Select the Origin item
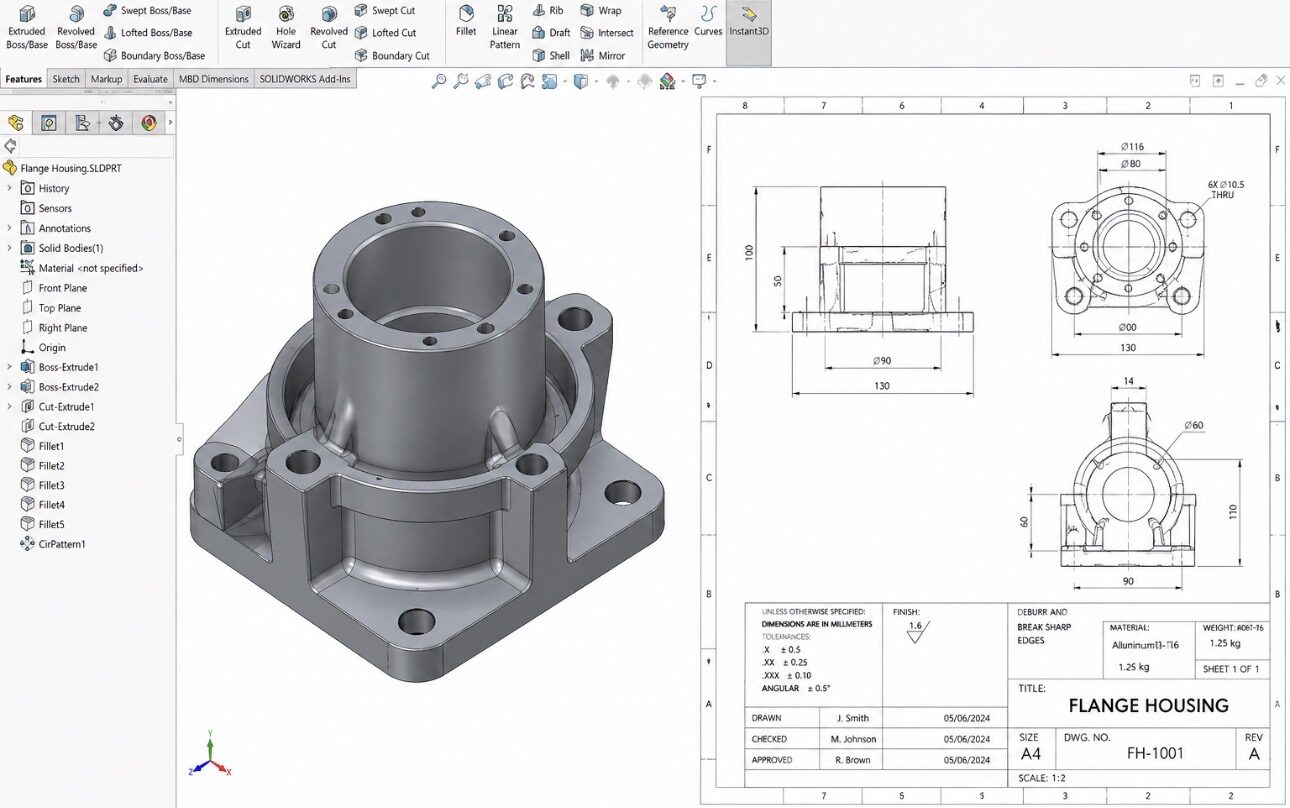The image size is (1290, 808). [43, 348]
